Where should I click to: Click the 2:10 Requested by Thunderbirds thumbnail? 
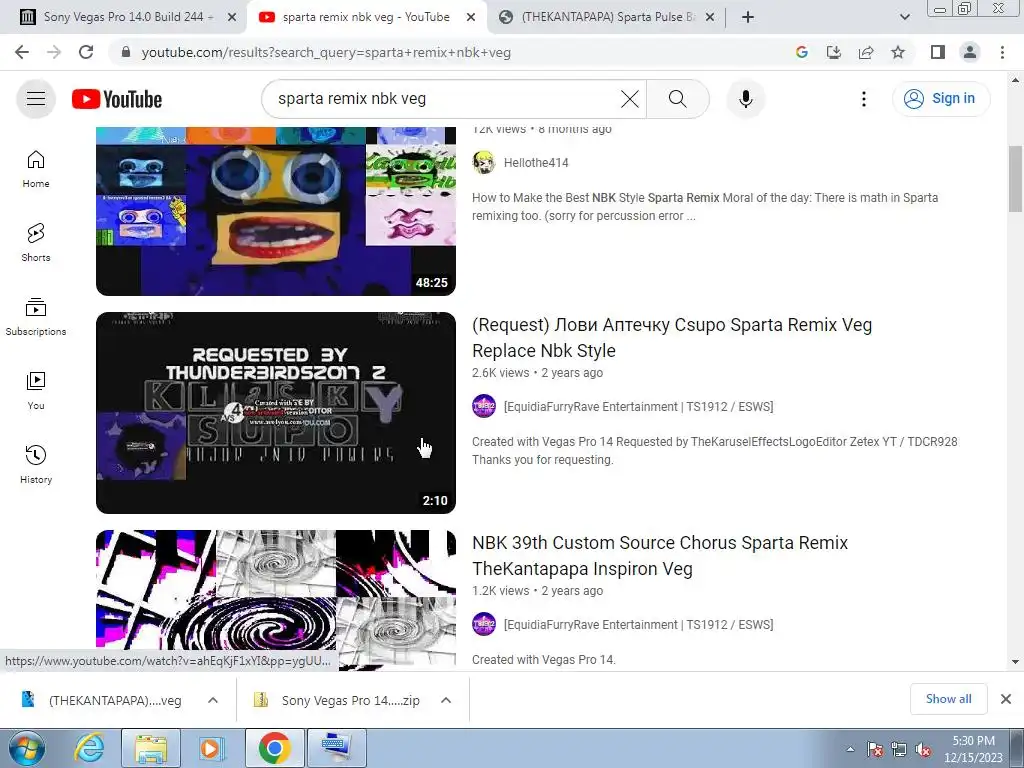[276, 413]
